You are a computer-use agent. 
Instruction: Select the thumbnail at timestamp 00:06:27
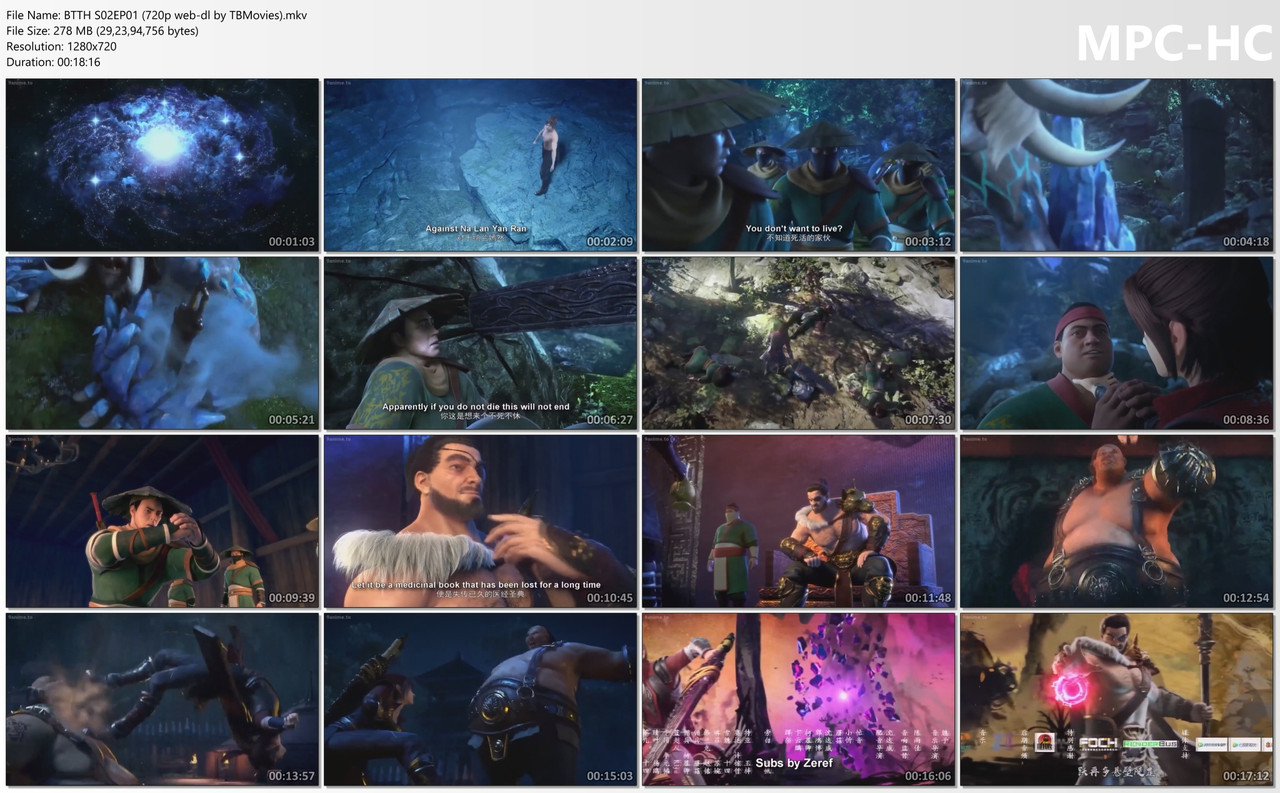click(480, 343)
